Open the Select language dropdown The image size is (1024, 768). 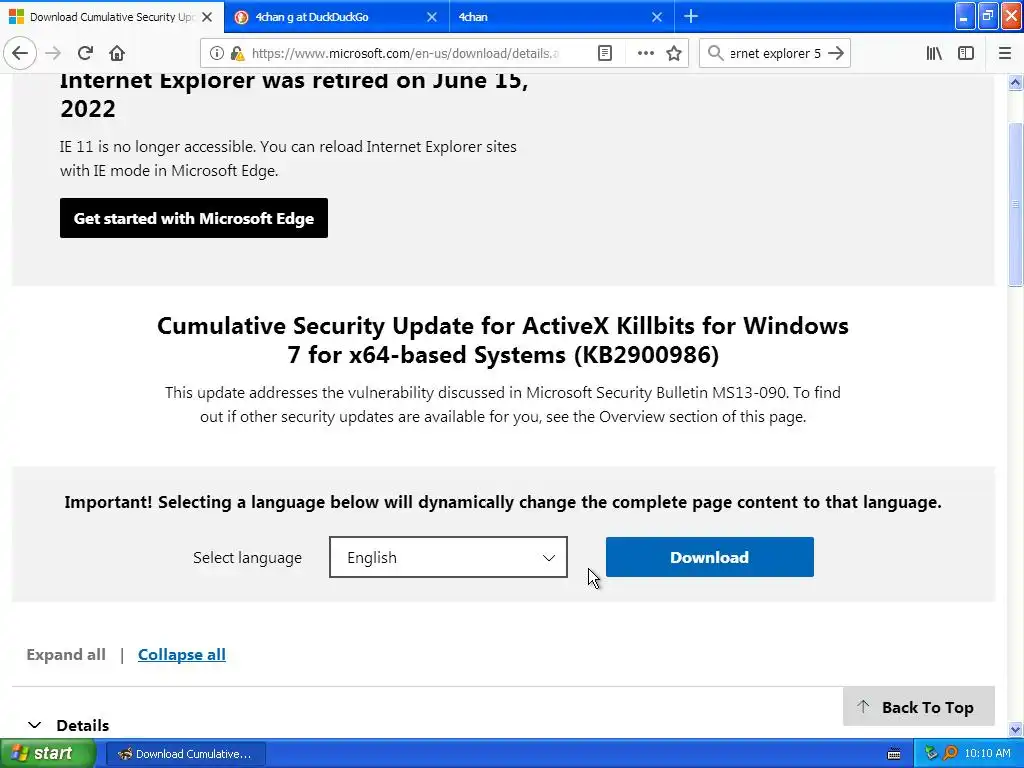tap(448, 557)
